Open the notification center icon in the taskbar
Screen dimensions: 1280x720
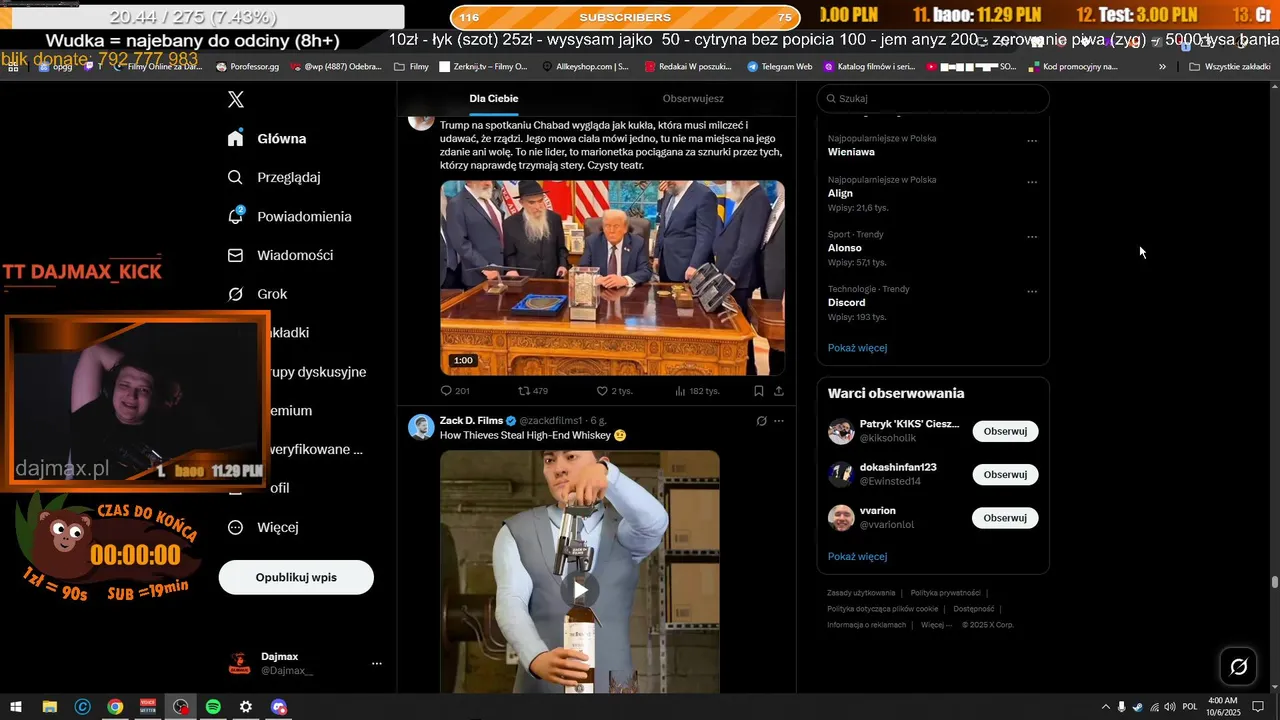point(1259,707)
